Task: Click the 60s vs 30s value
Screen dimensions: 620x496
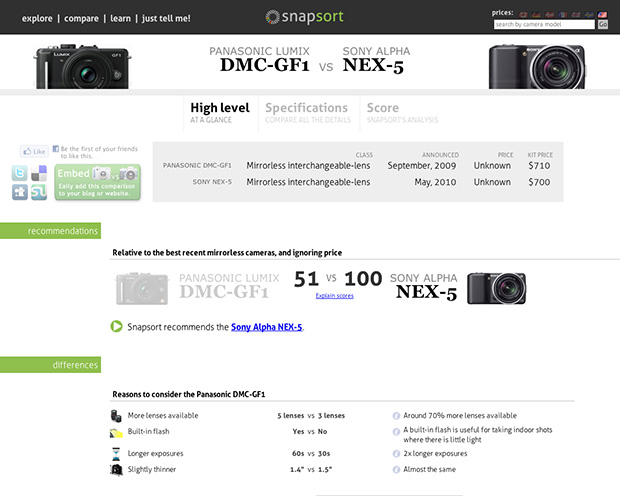Action: tap(311, 454)
